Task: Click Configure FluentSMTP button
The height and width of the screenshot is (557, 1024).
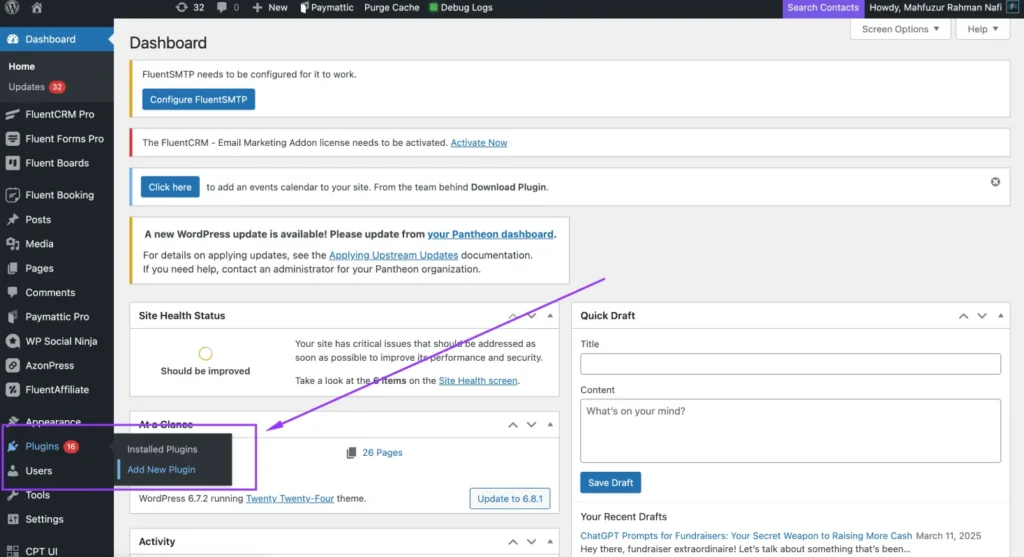Action: point(199,99)
